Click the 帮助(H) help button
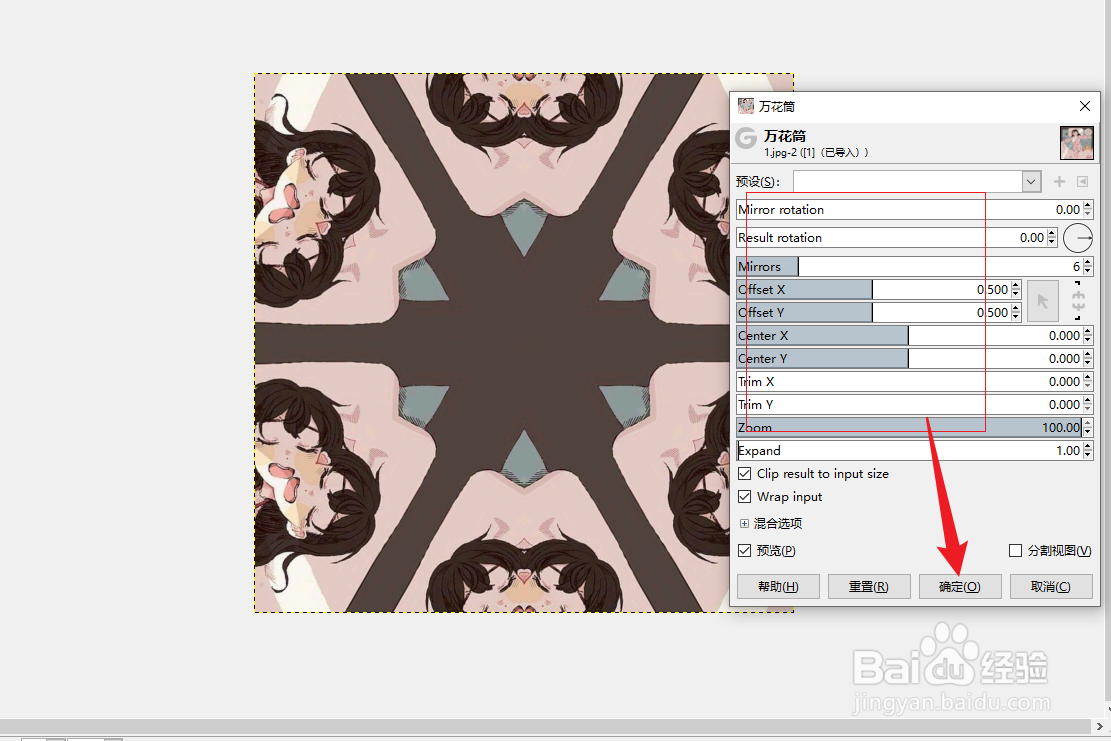The height and width of the screenshot is (741, 1111). pos(778,587)
